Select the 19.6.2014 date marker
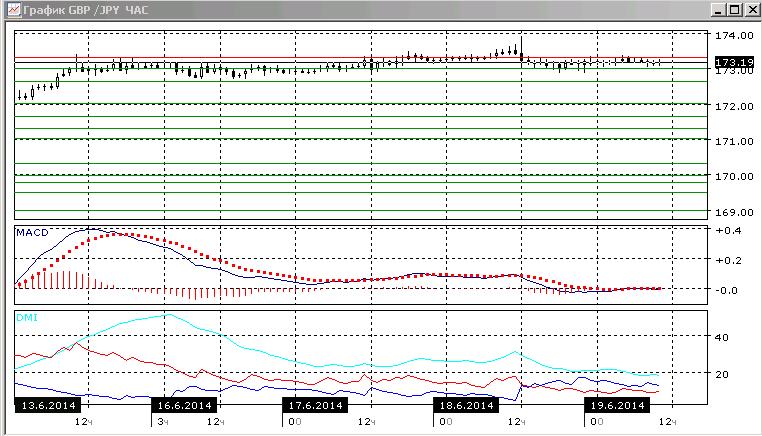The image size is (762, 436). (617, 405)
